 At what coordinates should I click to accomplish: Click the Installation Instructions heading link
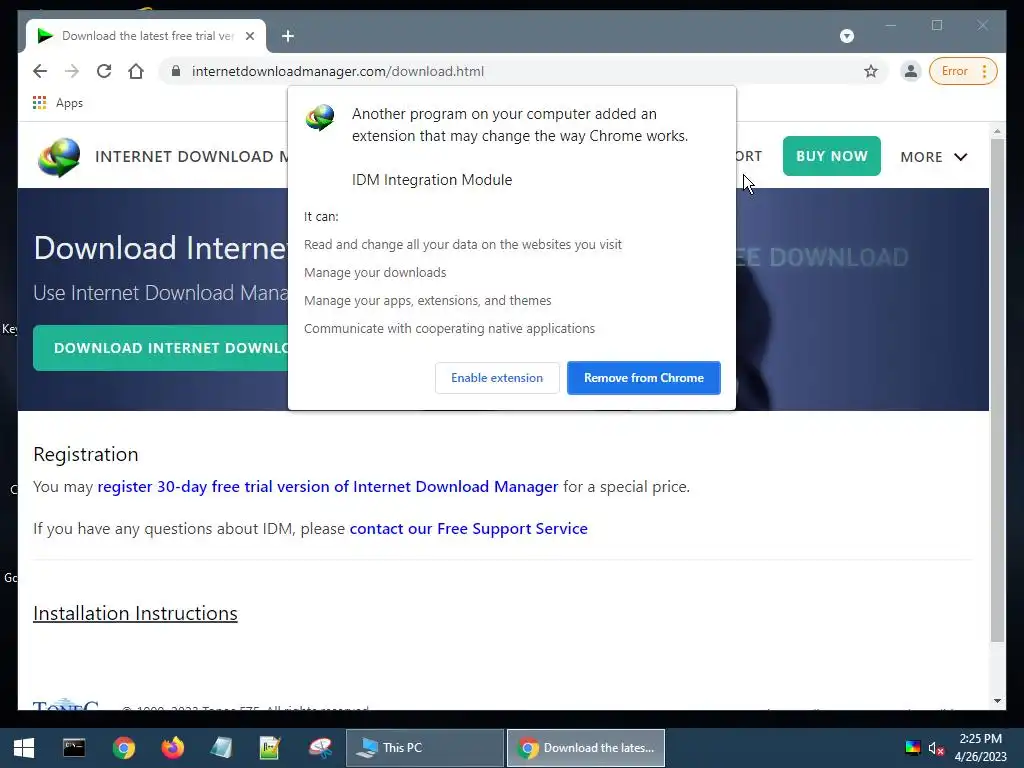135,613
